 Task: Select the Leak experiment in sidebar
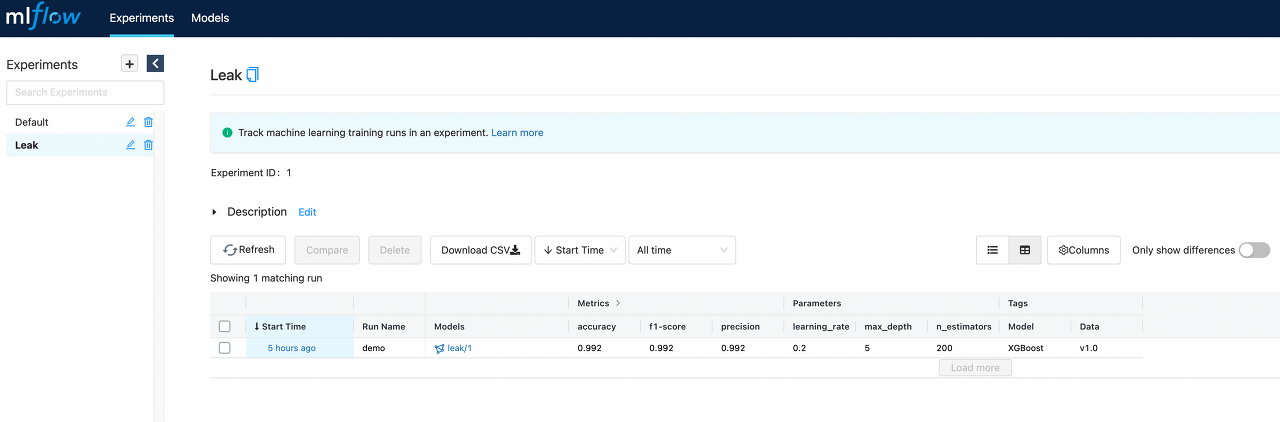pos(27,145)
